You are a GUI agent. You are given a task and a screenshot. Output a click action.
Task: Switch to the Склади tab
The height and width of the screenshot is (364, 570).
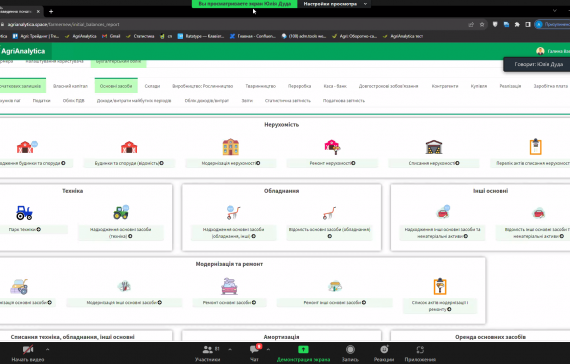click(x=152, y=86)
